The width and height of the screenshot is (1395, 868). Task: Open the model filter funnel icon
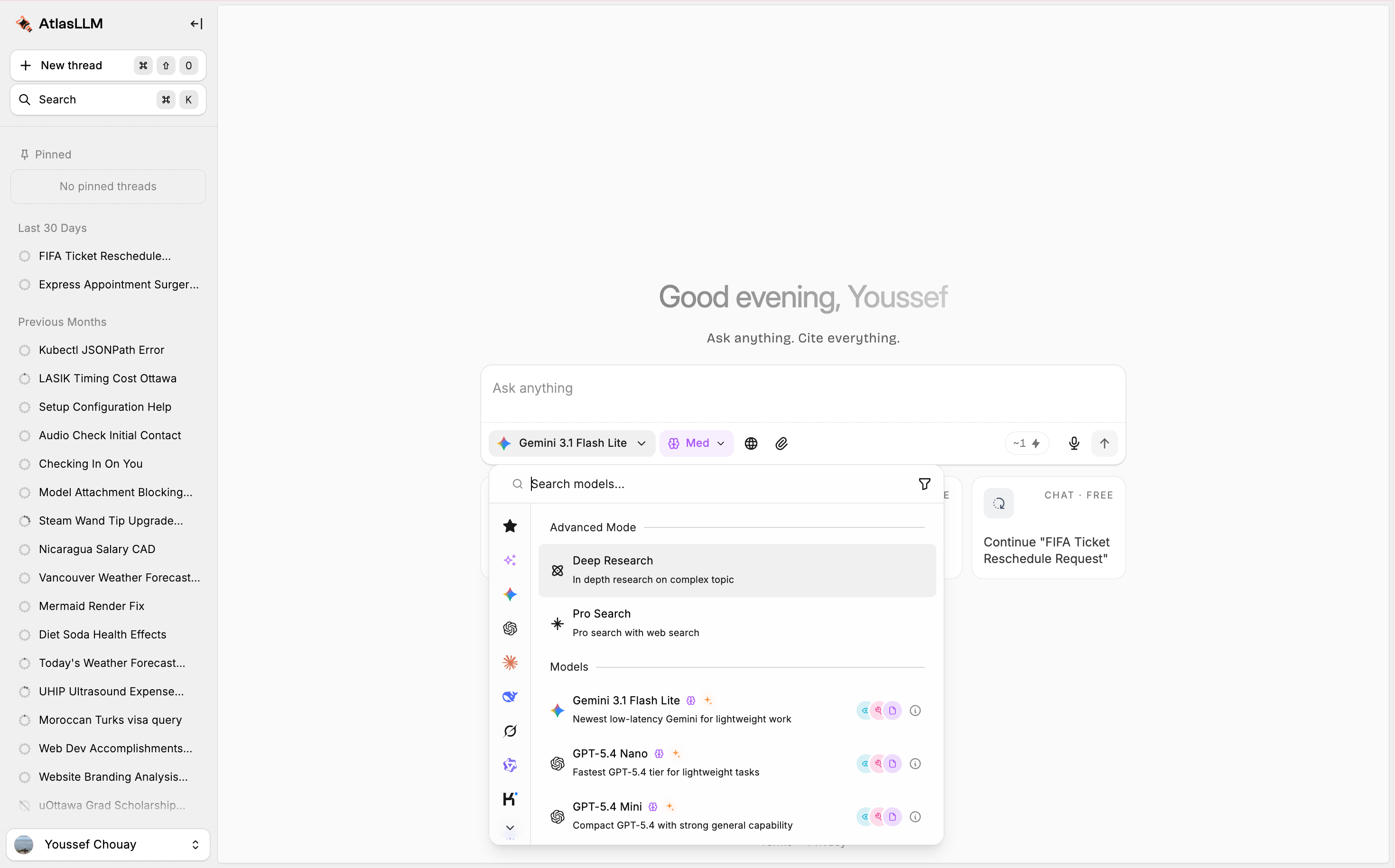tap(924, 484)
